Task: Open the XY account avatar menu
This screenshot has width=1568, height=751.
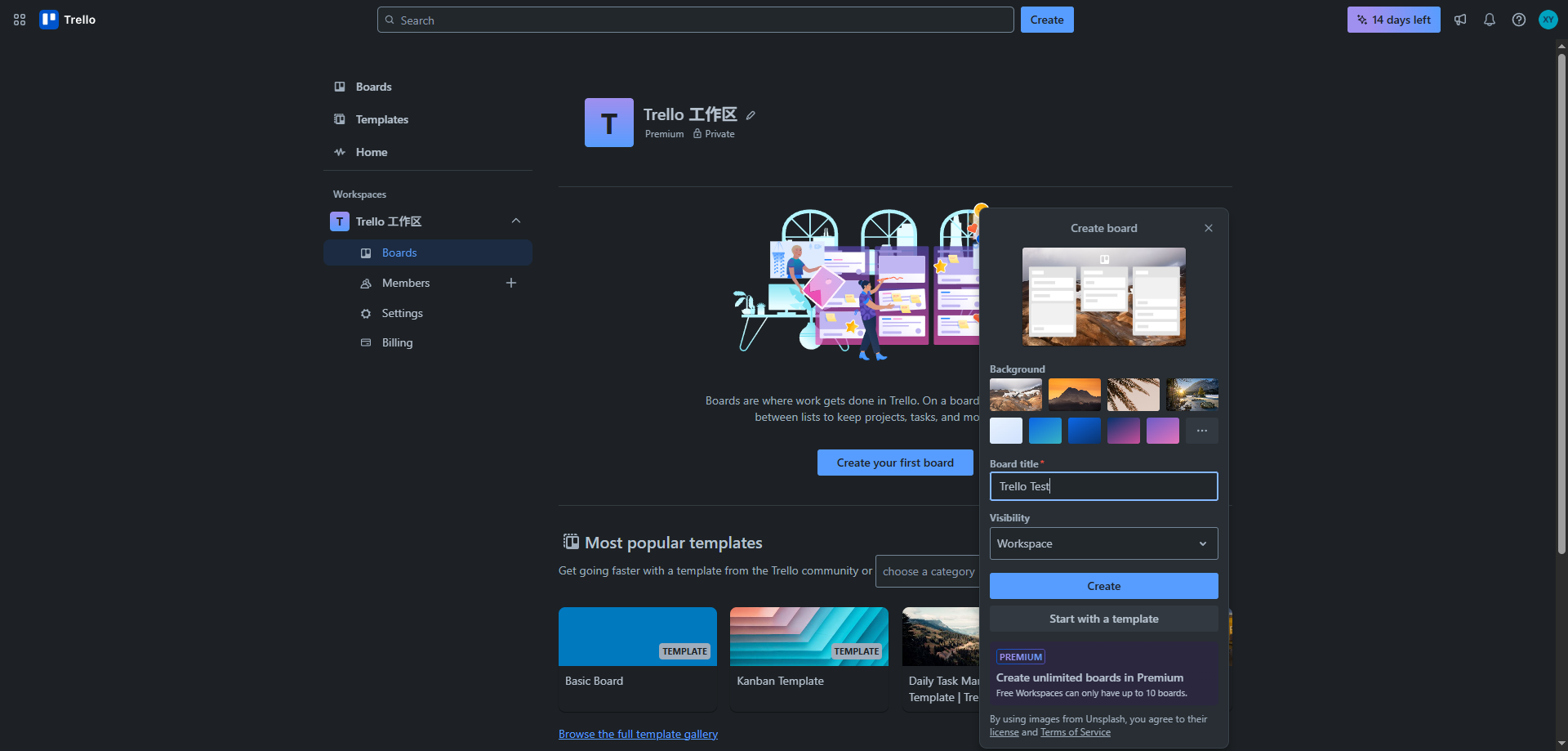Action: click(x=1548, y=20)
